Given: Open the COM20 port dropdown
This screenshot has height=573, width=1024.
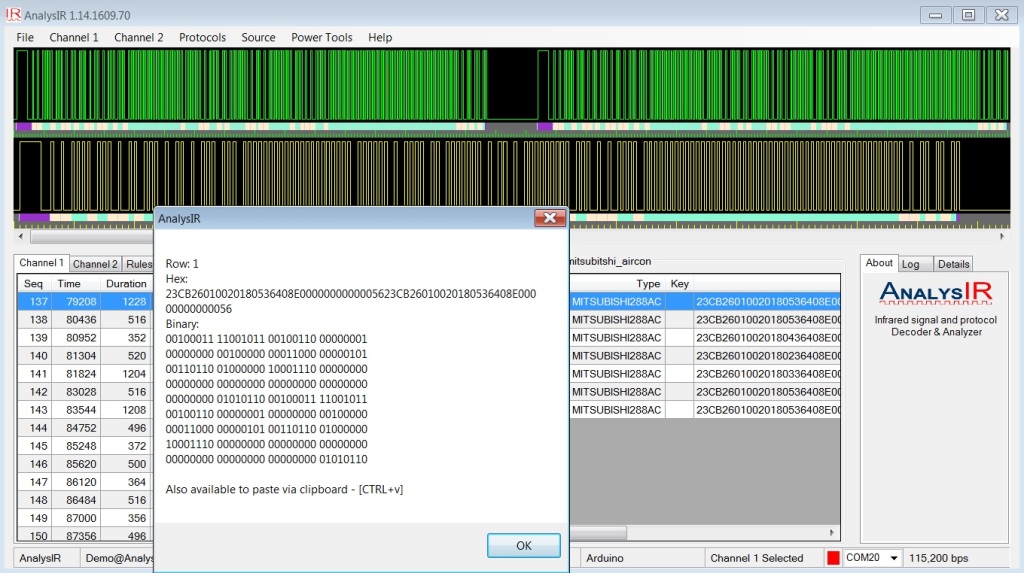Looking at the screenshot, I should click(893, 558).
